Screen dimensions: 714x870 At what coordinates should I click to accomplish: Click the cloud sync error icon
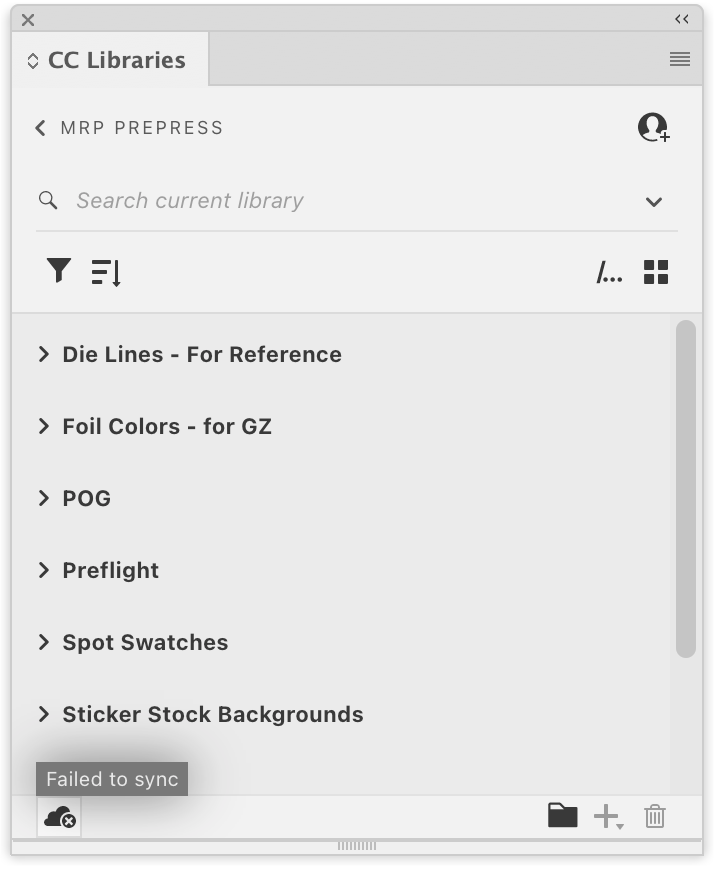point(58,817)
